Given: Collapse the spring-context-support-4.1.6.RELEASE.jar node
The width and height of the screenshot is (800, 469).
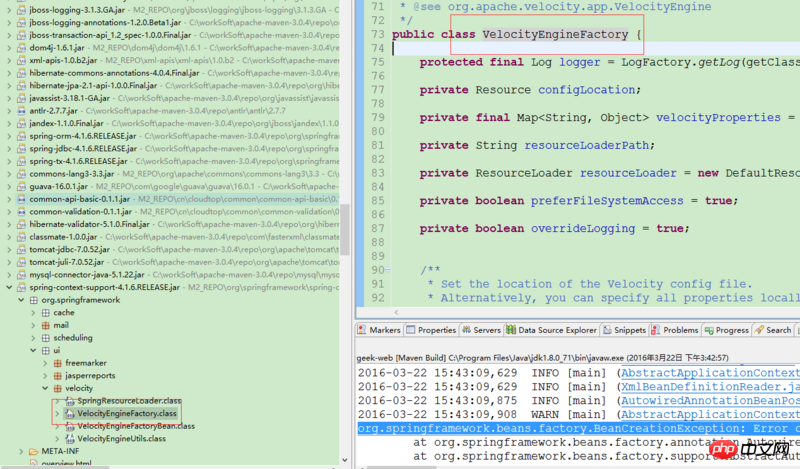Looking at the screenshot, I should coord(9,287).
